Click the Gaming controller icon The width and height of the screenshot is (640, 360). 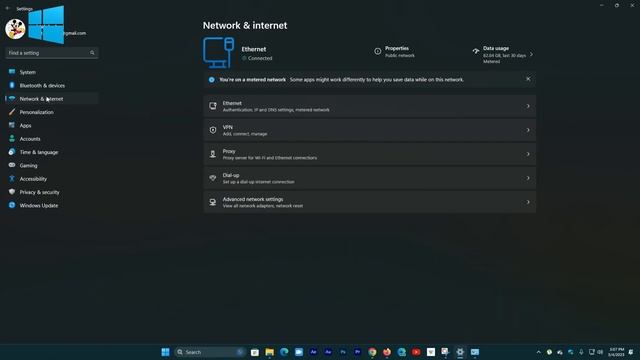pyautogui.click(x=12, y=165)
